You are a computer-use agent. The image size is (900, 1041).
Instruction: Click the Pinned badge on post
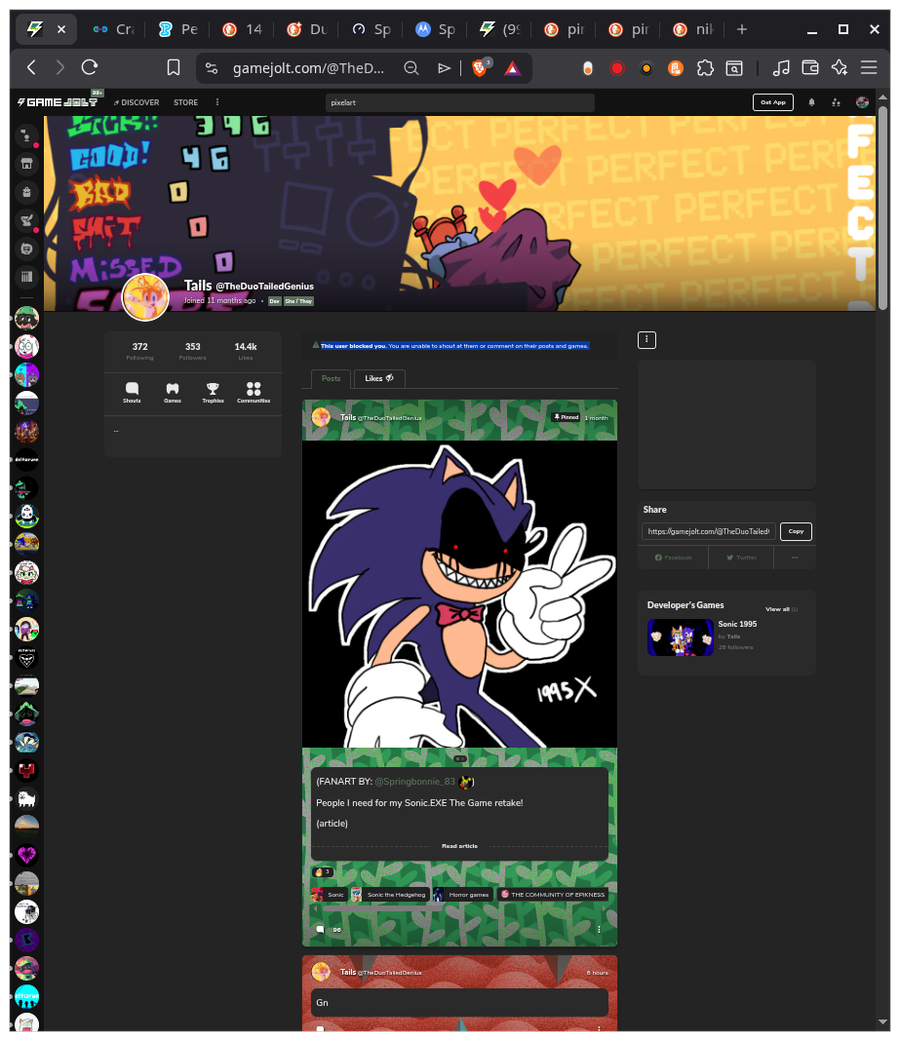(565, 417)
